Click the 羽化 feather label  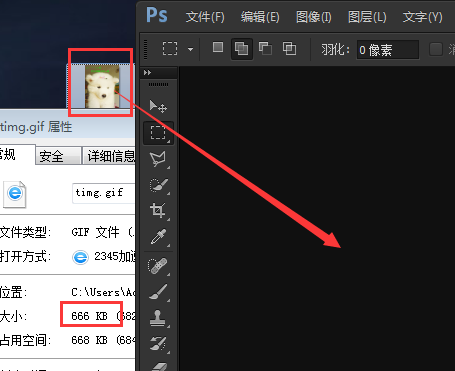point(335,50)
